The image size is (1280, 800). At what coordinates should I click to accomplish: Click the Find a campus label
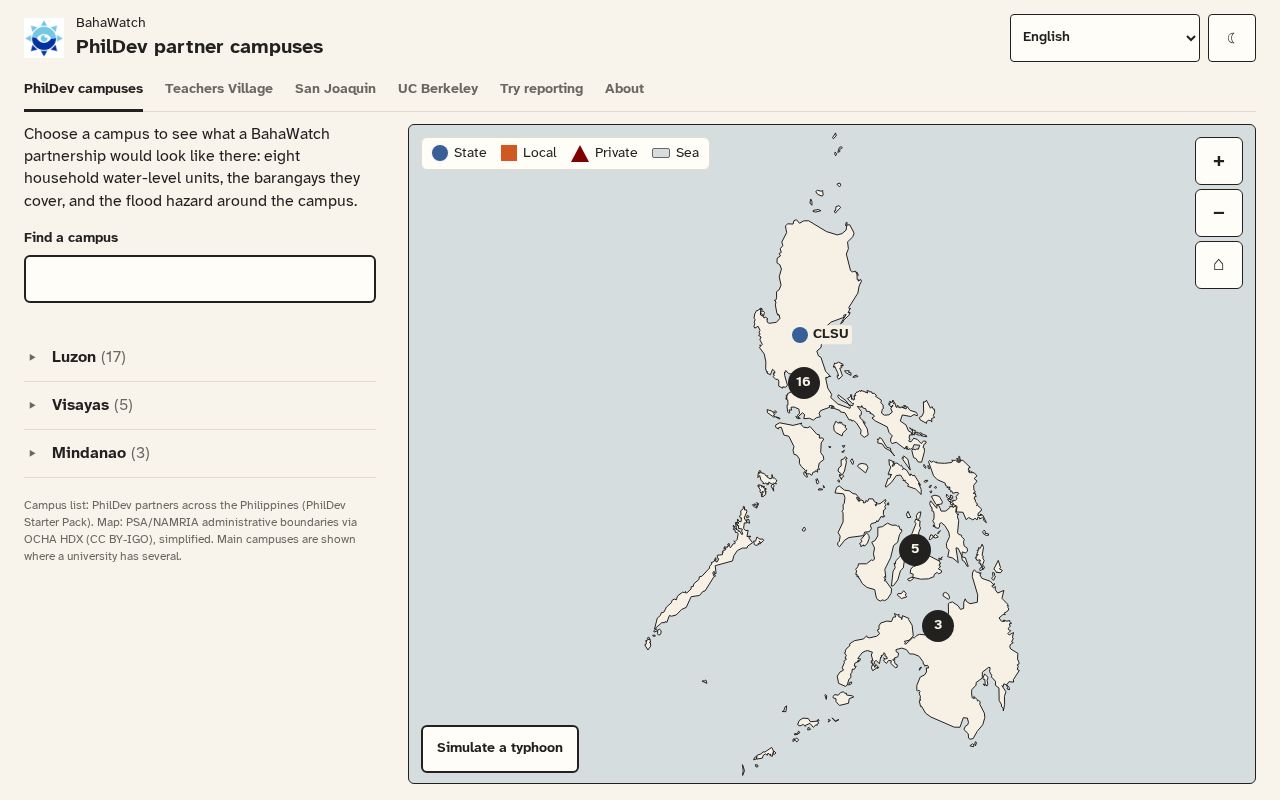tap(71, 238)
